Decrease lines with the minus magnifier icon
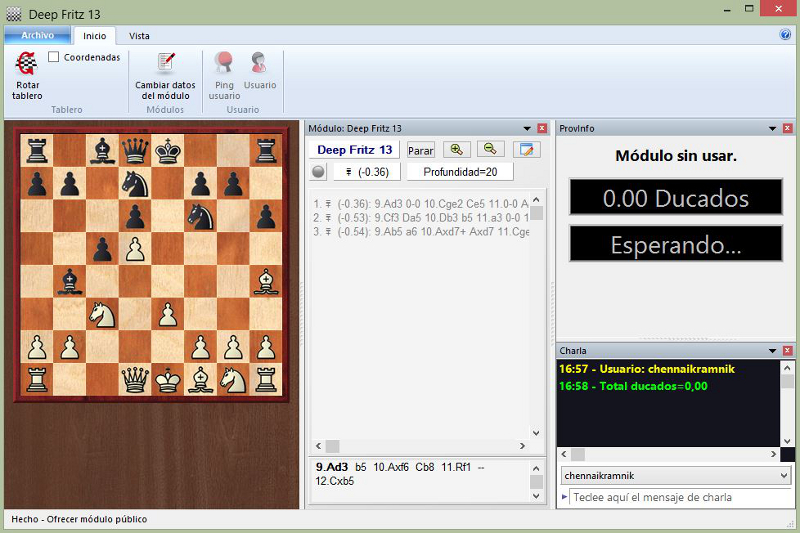Viewport: 800px width, 533px height. click(490, 149)
